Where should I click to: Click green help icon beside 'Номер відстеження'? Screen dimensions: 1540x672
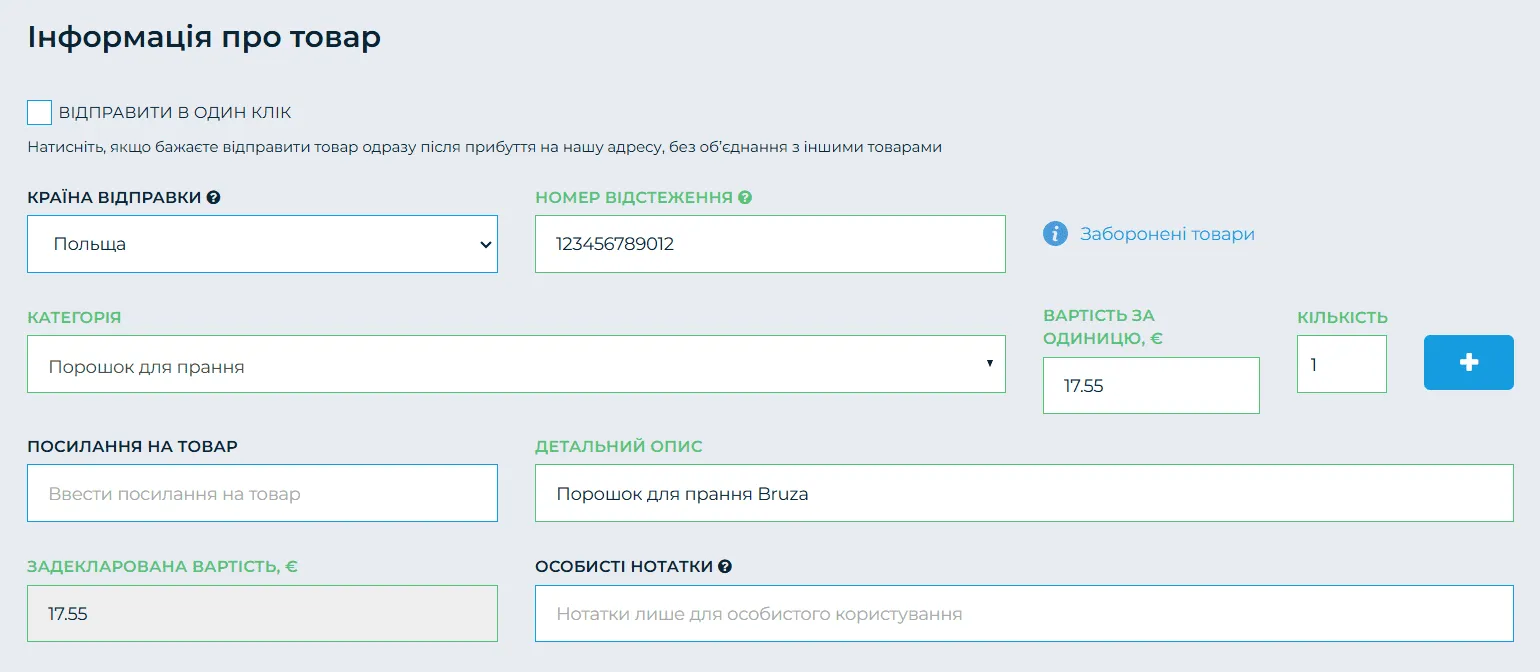(745, 198)
